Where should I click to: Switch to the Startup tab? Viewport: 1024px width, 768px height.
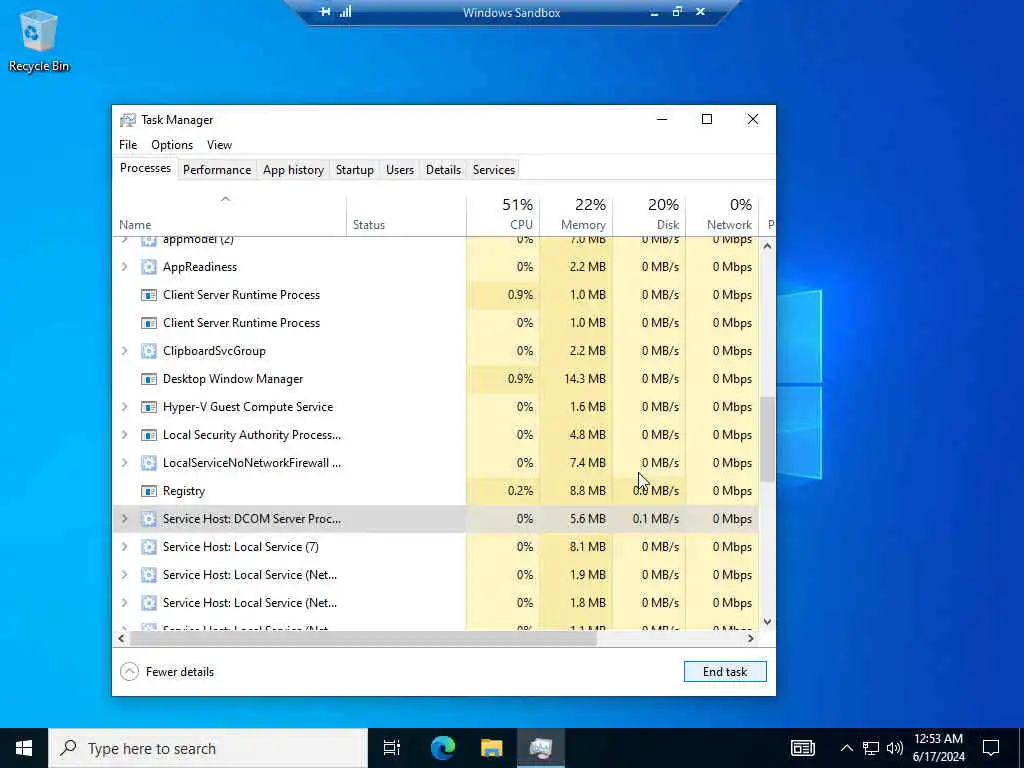click(355, 170)
